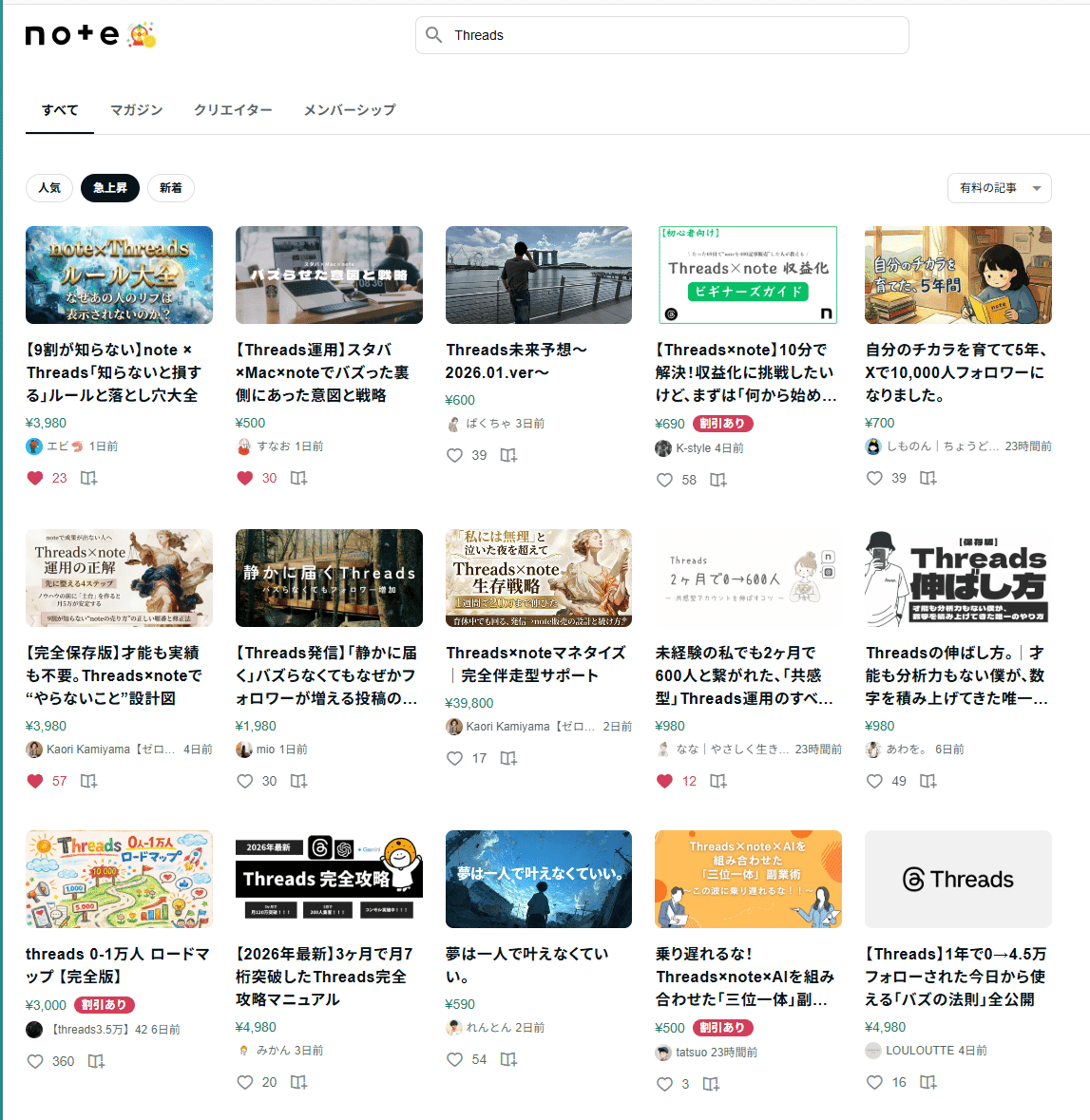The height and width of the screenshot is (1120, 1090).
Task: Click the magnifier icon in the search bar
Action: click(434, 34)
